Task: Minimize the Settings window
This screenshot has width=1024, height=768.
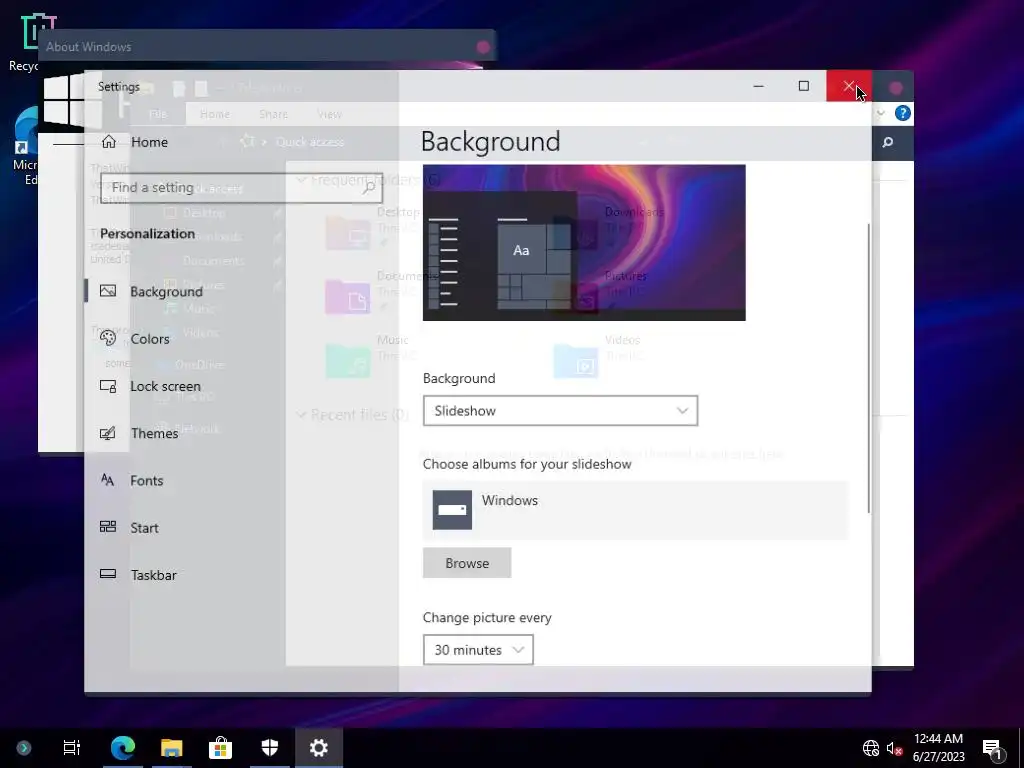Action: [758, 86]
